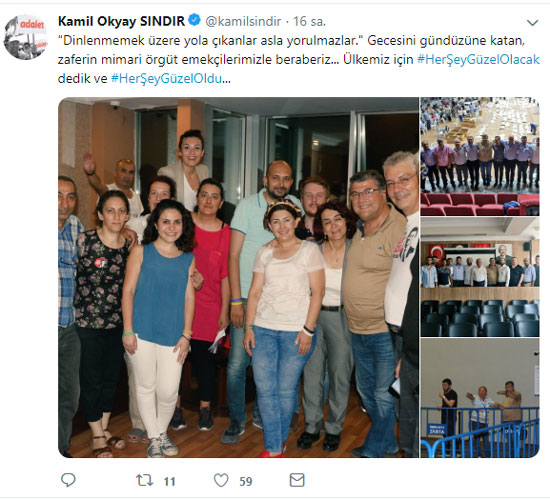Open the #HerŞeyGüzelOlacak hashtag
The image size is (550, 500).
tap(478, 59)
